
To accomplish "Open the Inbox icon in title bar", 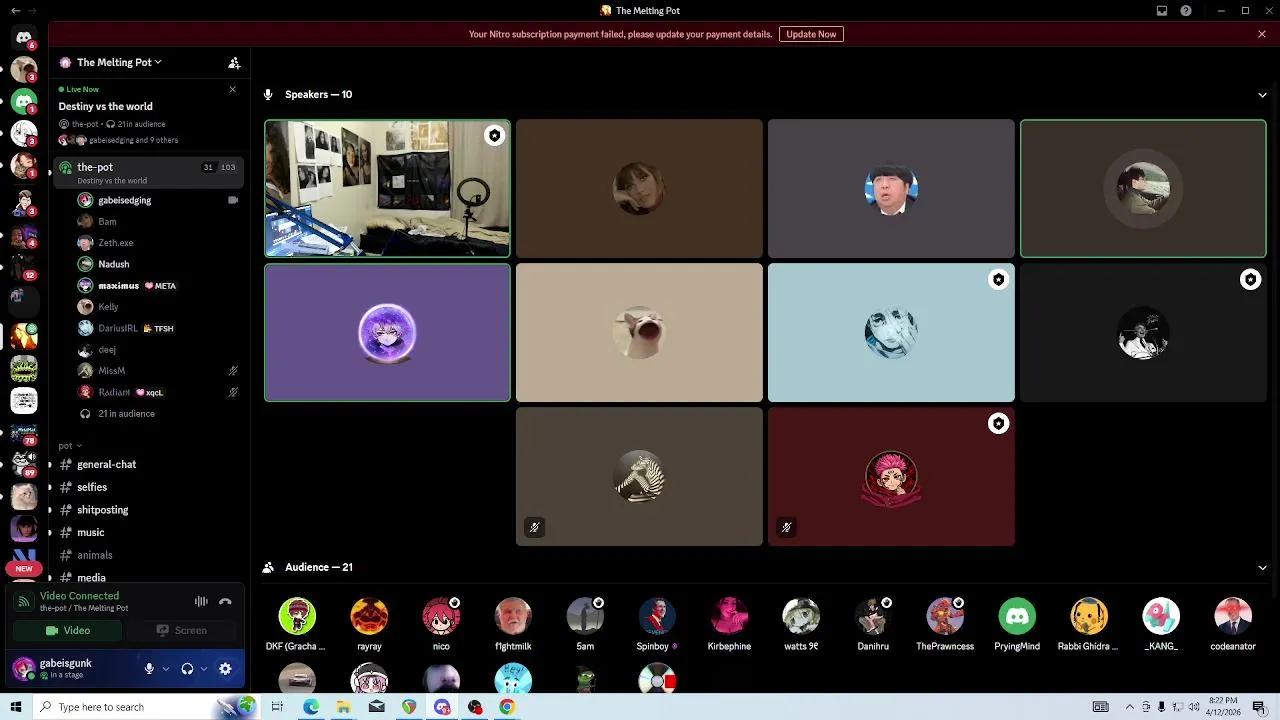I will pyautogui.click(x=1162, y=11).
